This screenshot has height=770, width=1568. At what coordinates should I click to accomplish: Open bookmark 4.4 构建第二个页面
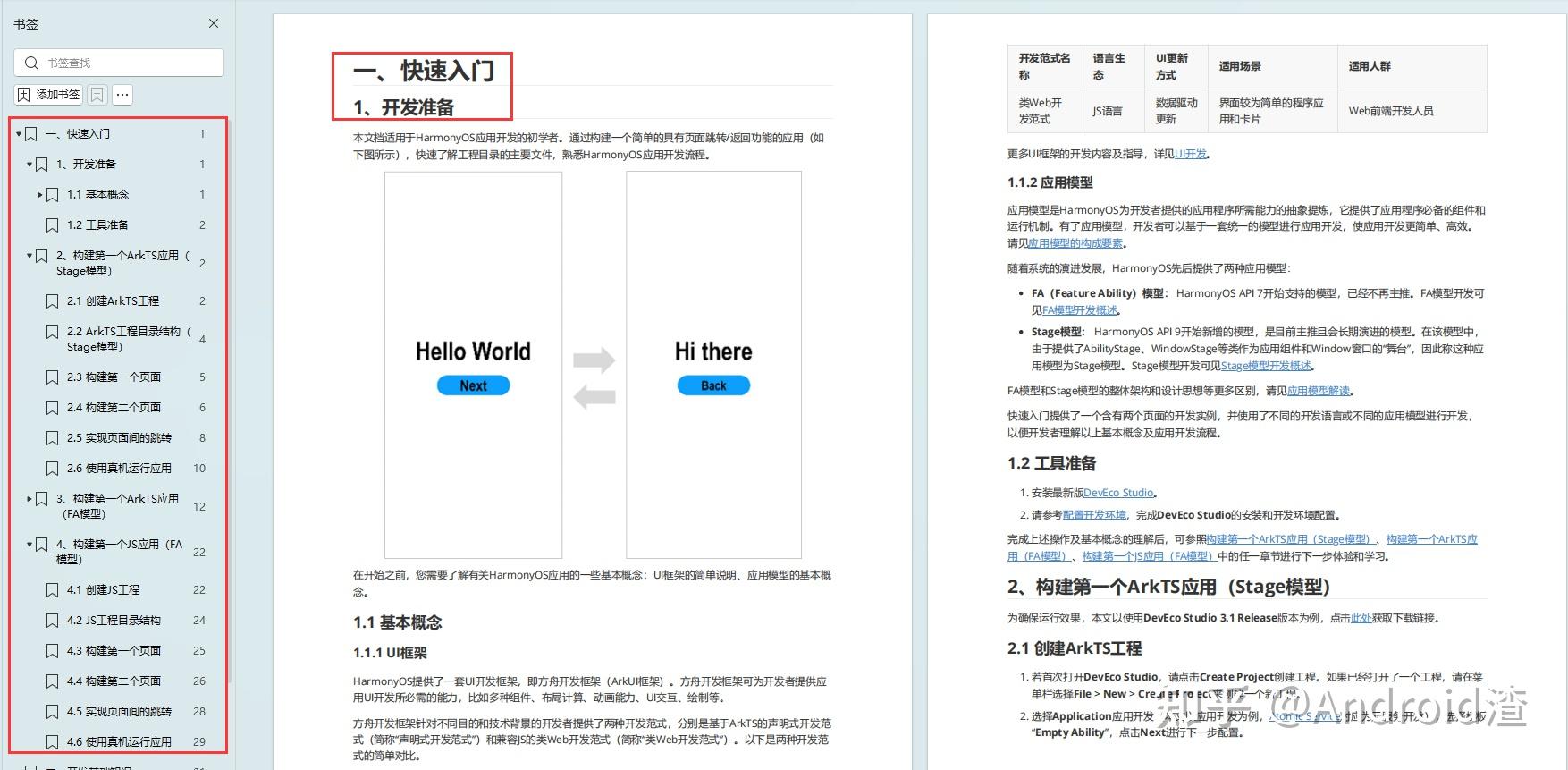tap(114, 681)
